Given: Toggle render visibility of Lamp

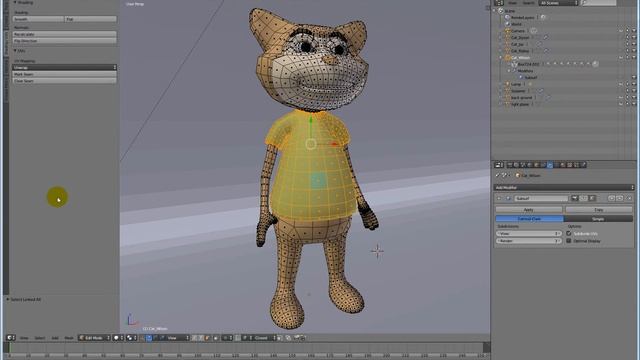Looking at the screenshot, I should point(634,84).
